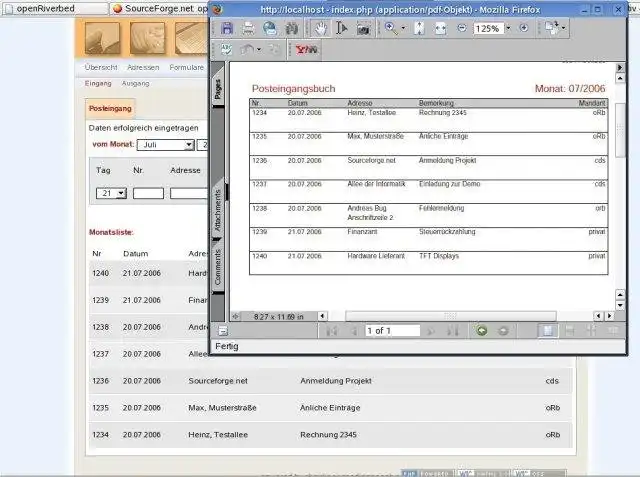The image size is (640, 477).
Task: Click the Print icon in PDF toolbar
Action: coord(249,29)
